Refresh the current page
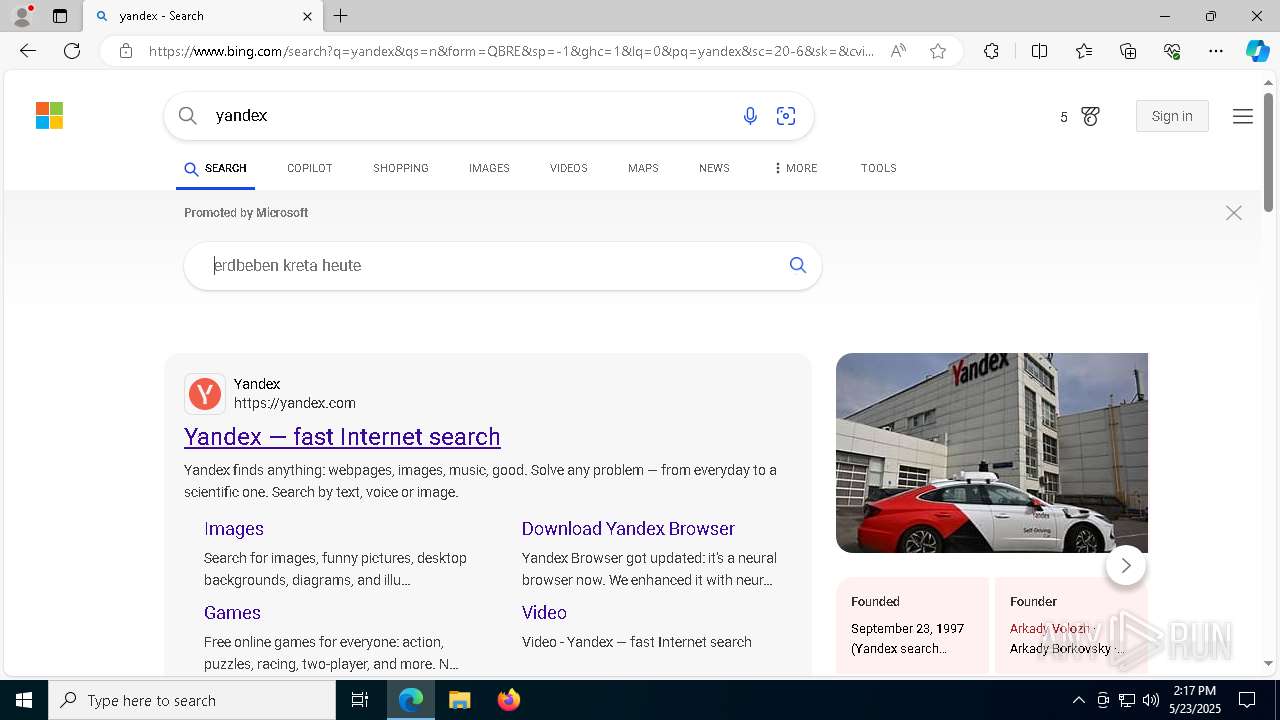The width and height of the screenshot is (1280, 720). pyautogui.click(x=72, y=51)
